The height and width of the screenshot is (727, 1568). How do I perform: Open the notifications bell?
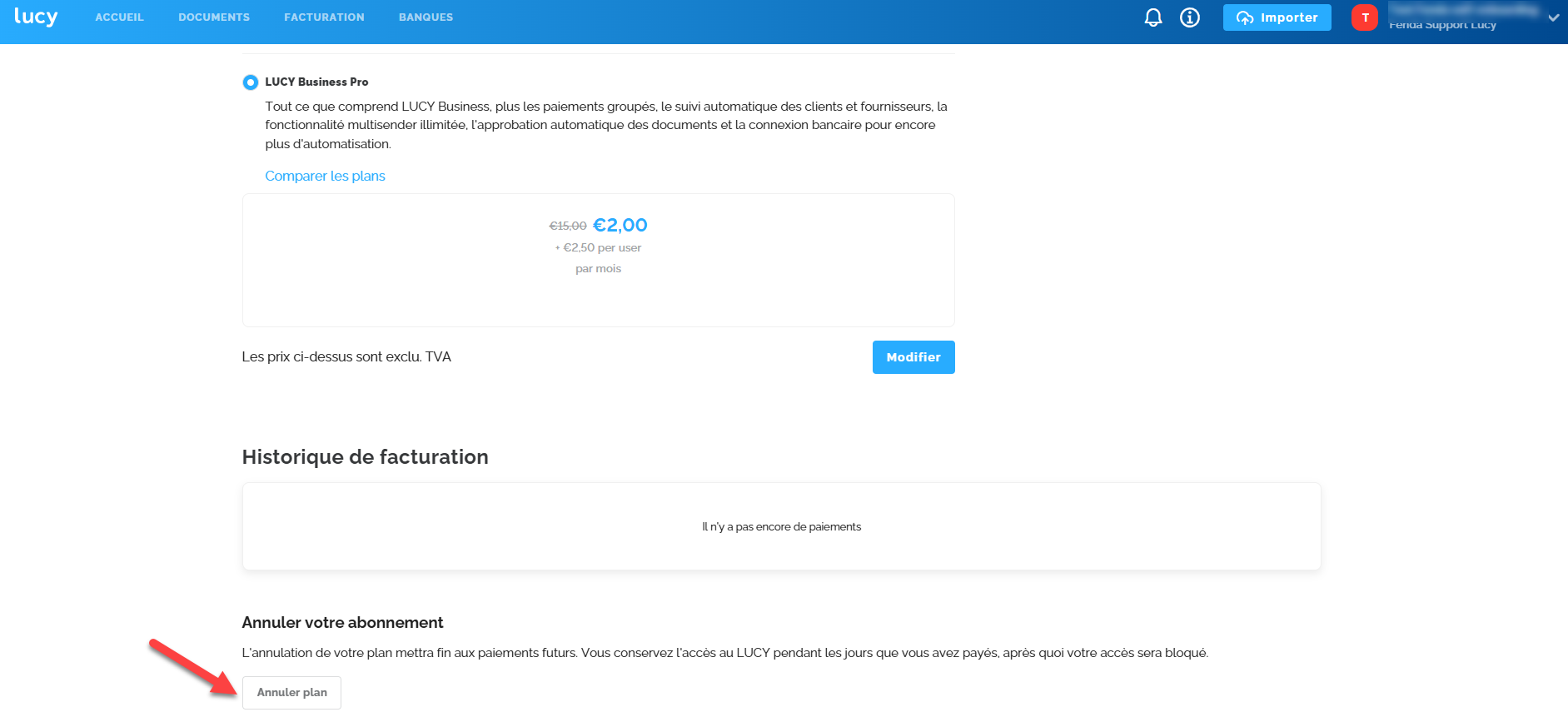click(x=1153, y=17)
